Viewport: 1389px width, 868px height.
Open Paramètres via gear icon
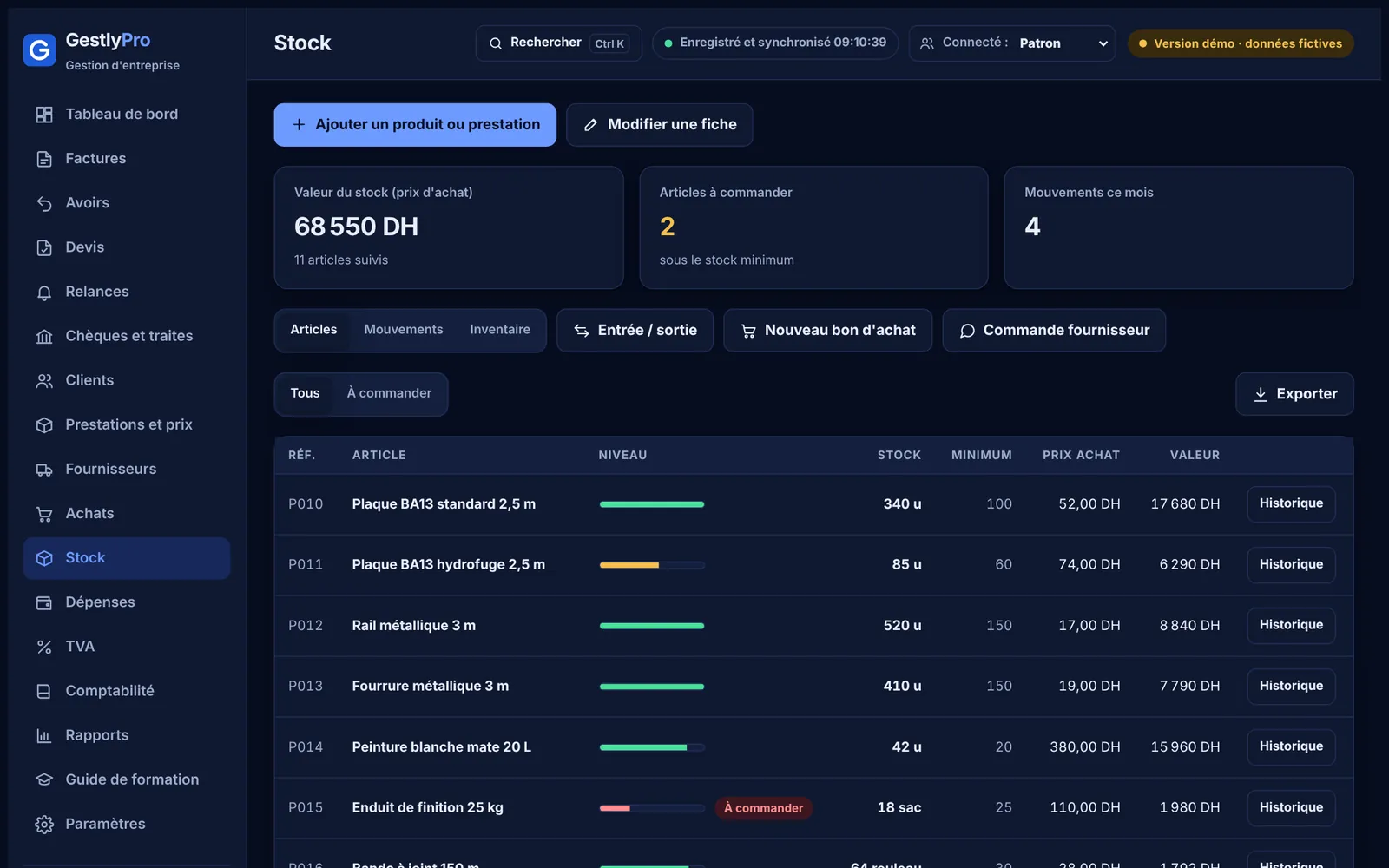(x=44, y=825)
